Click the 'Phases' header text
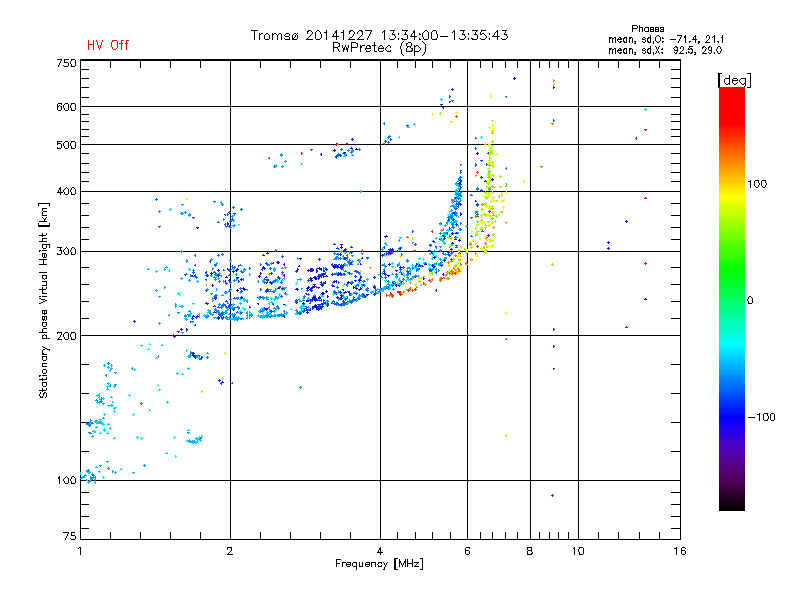Viewport: 800px width, 600px height. 647,29
